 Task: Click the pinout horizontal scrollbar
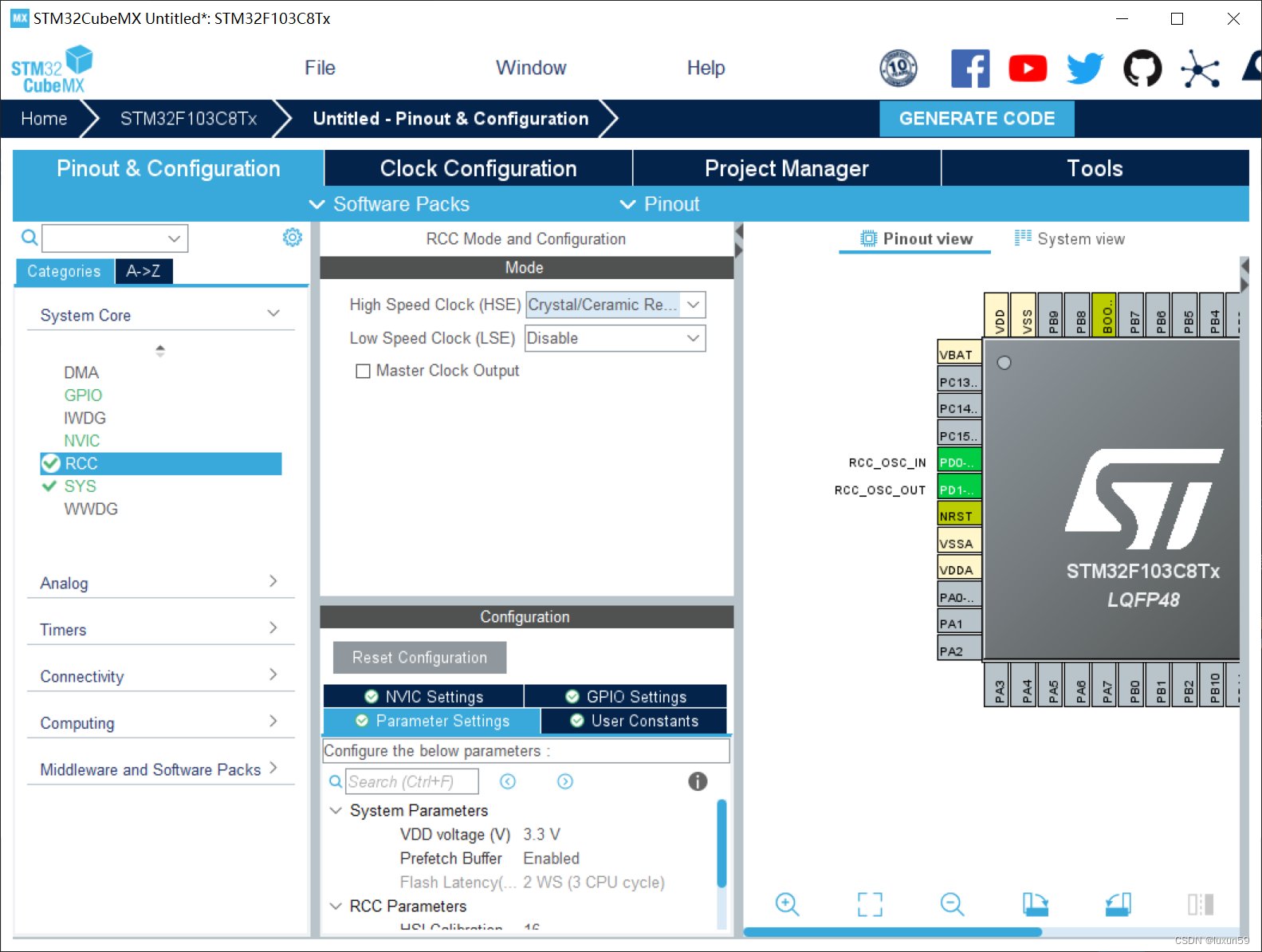pos(892,931)
